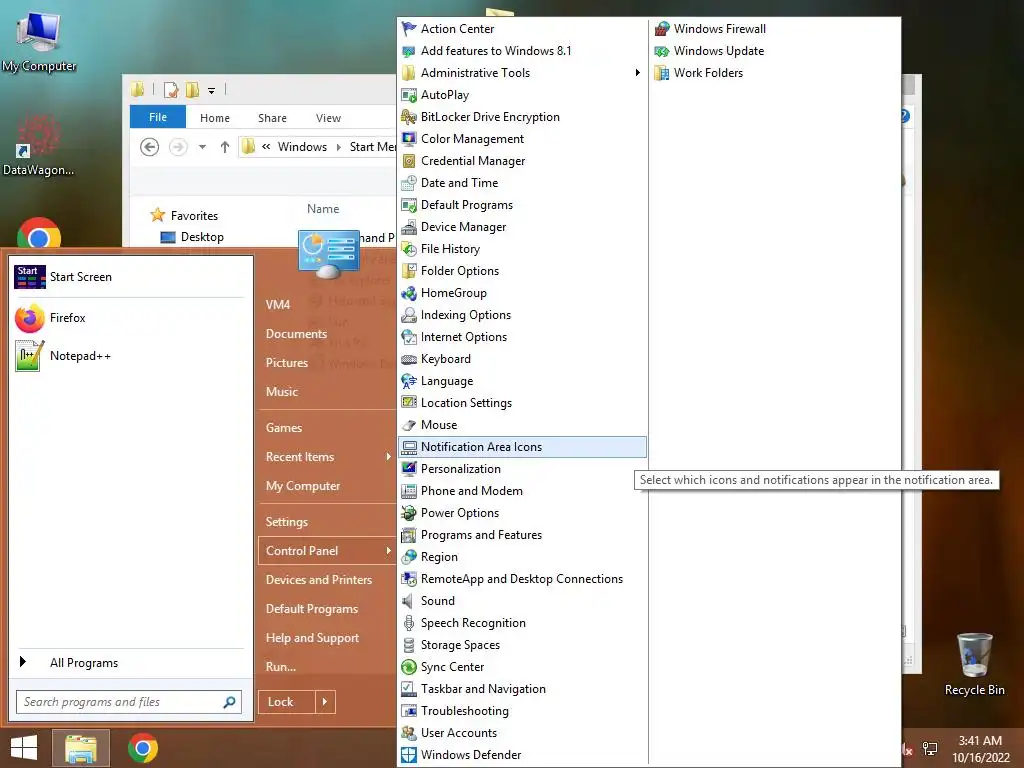Click Explorer back navigation arrow

(x=150, y=147)
